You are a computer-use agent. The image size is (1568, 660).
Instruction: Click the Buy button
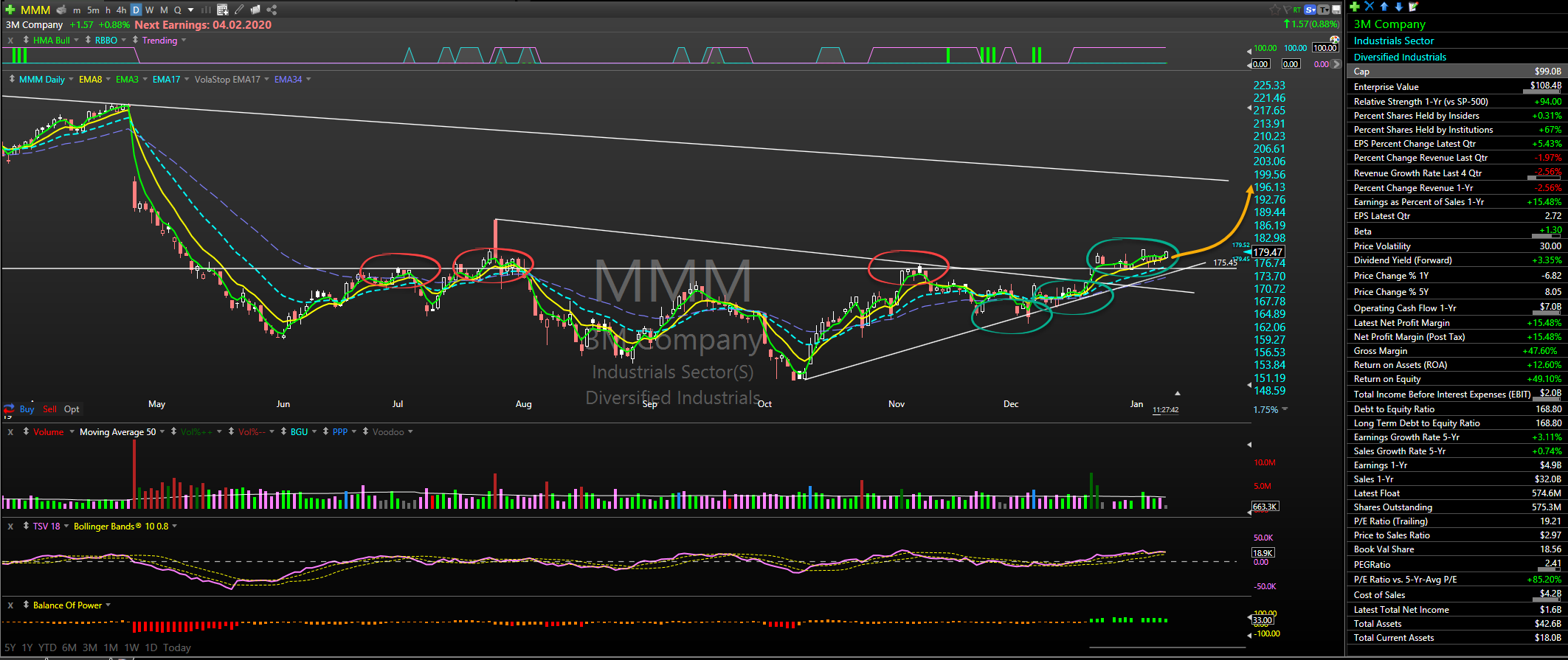[x=27, y=409]
